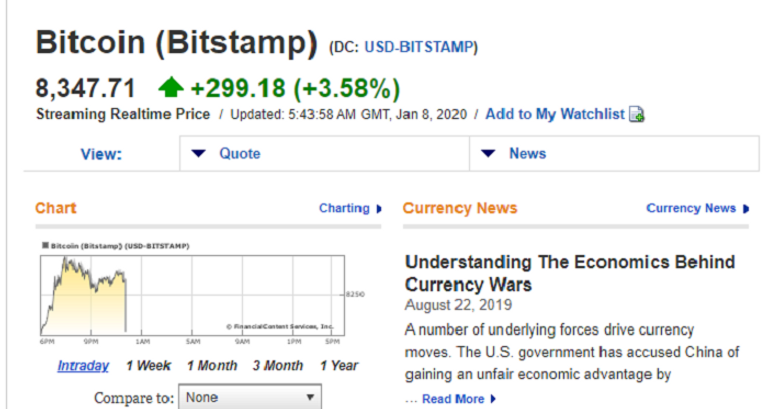The height and width of the screenshot is (409, 768).
Task: Show the 1 Year chart range
Action: pos(339,365)
